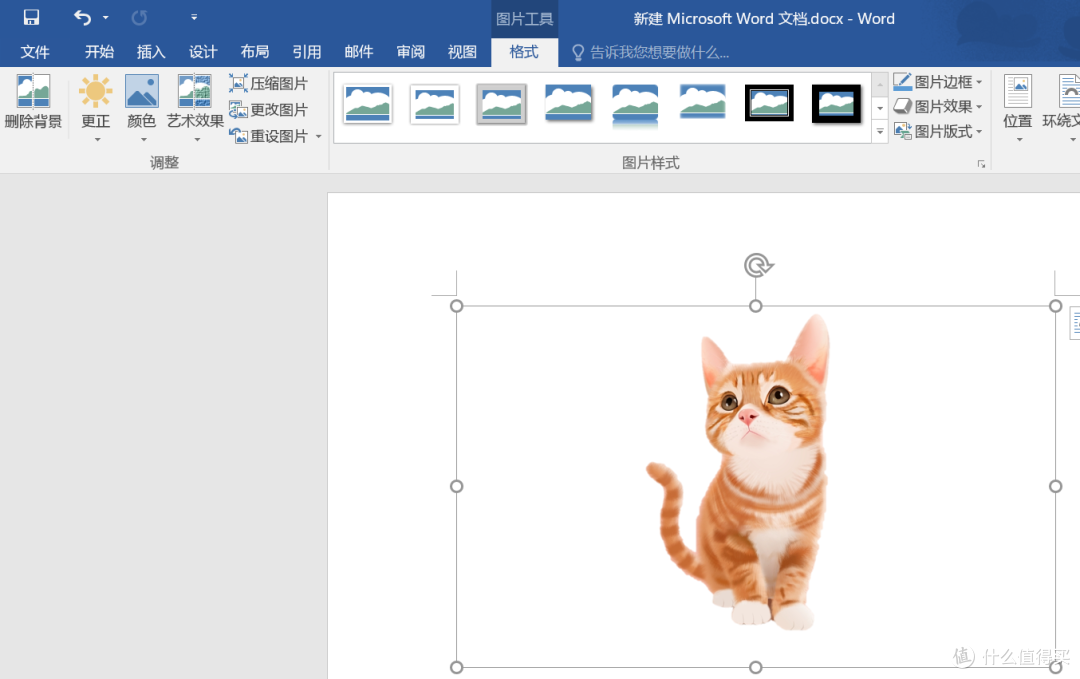Click the layout options icon beside the picture

[1074, 324]
